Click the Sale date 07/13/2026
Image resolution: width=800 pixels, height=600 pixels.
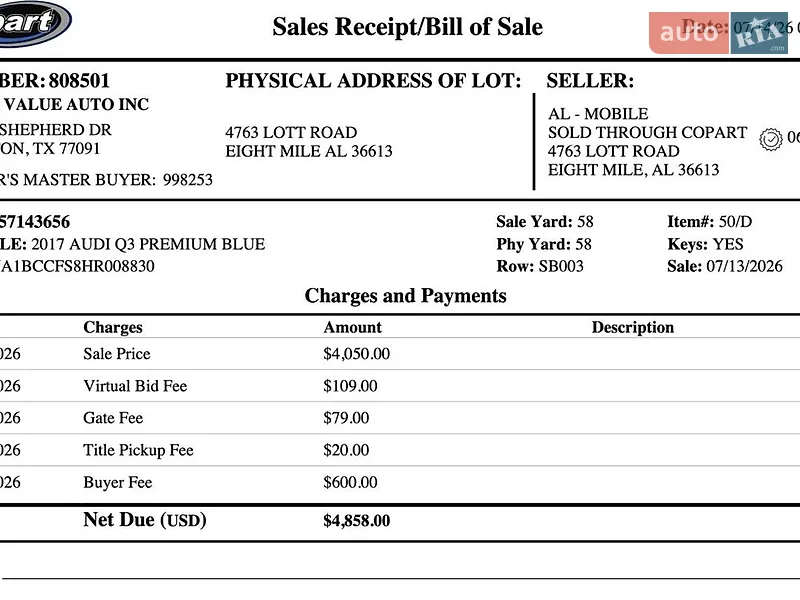click(x=744, y=266)
